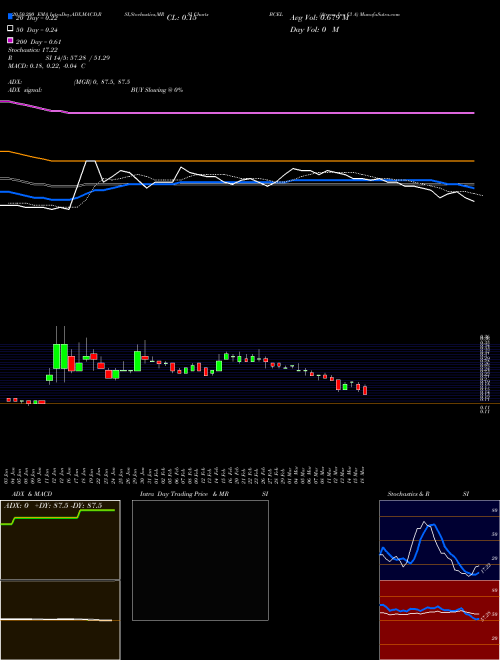
Task: Click the blue 20 Day legend swatch
Action: (x=10, y=17)
